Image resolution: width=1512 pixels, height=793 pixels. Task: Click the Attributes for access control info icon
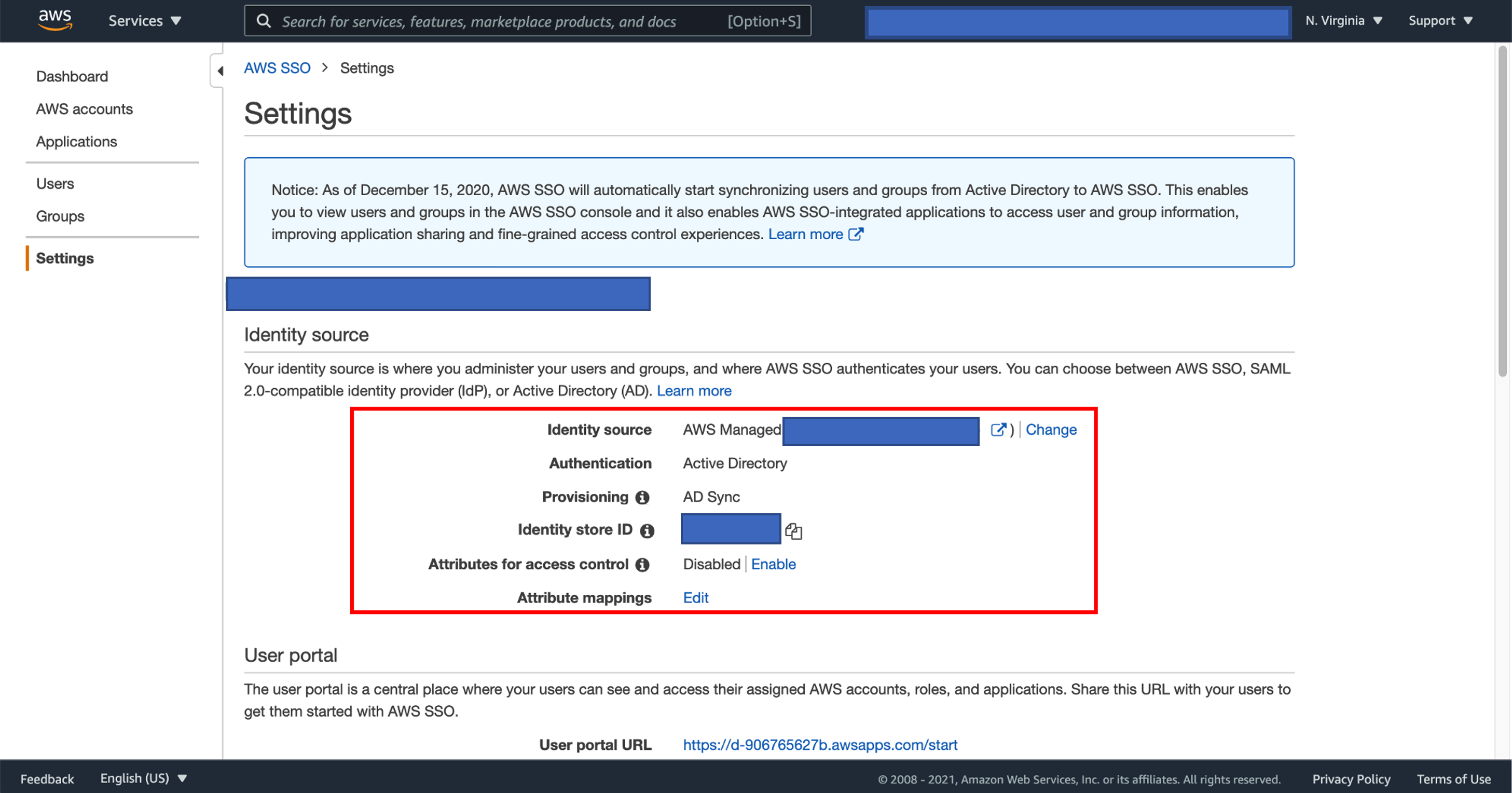643,565
